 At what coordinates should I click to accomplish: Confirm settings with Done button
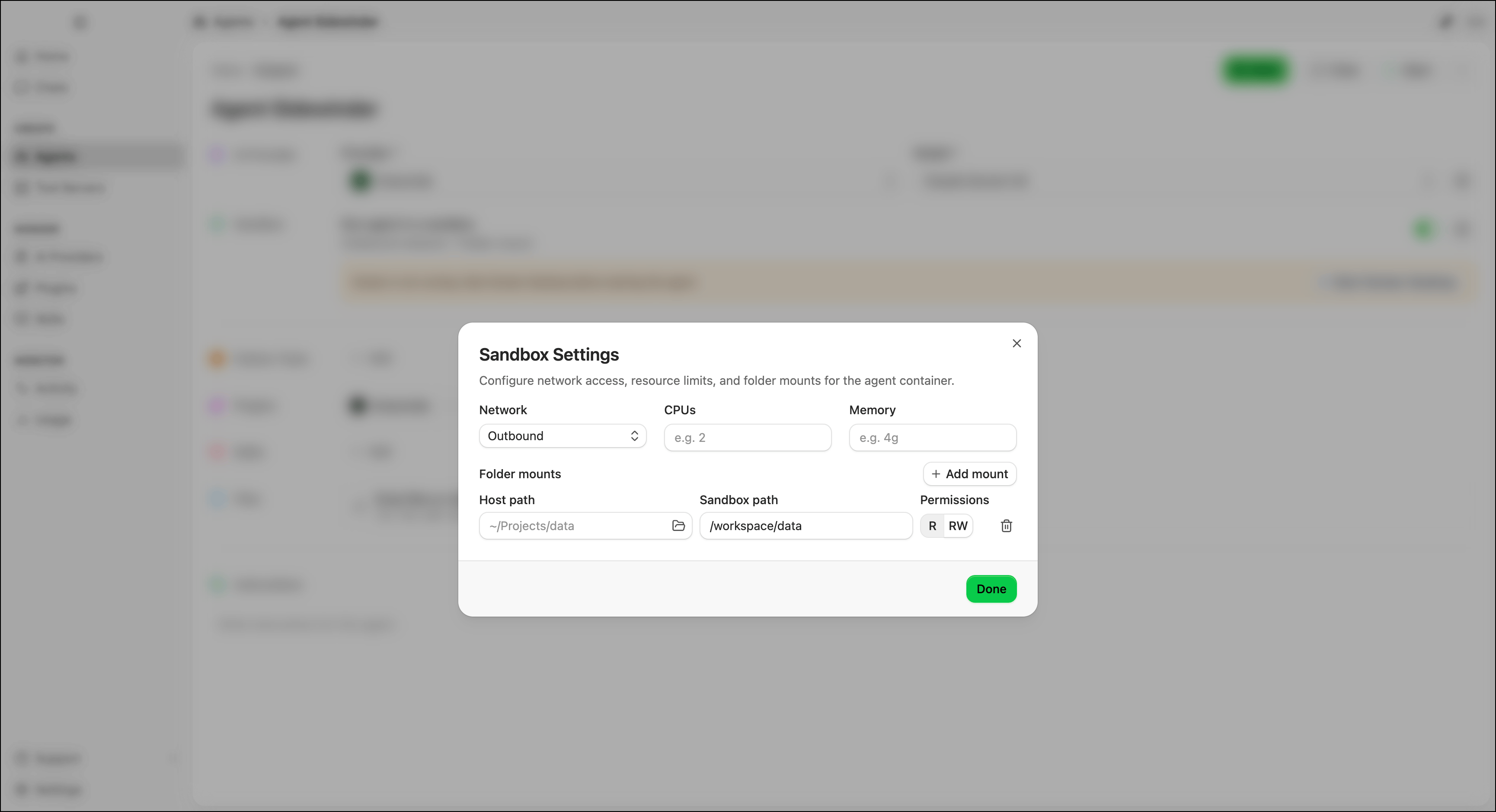(991, 589)
